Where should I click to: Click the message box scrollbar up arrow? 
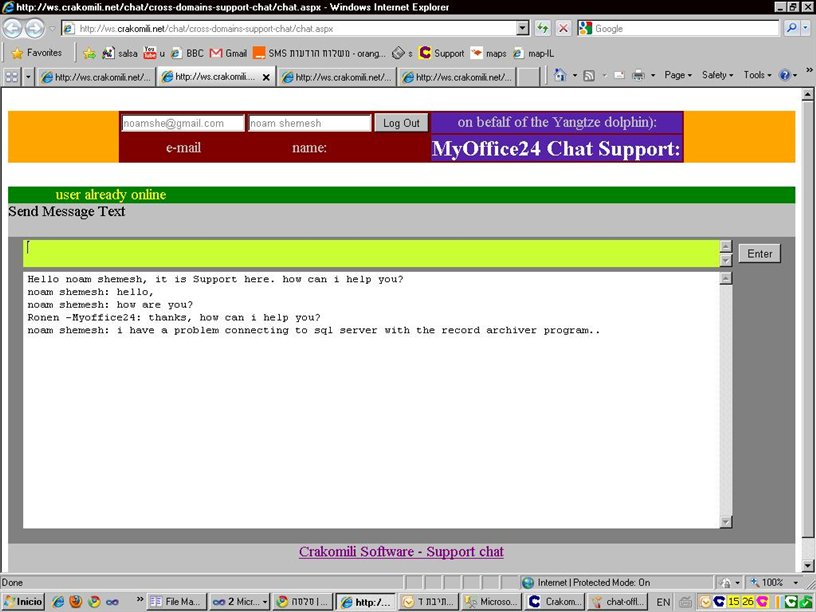(726, 246)
